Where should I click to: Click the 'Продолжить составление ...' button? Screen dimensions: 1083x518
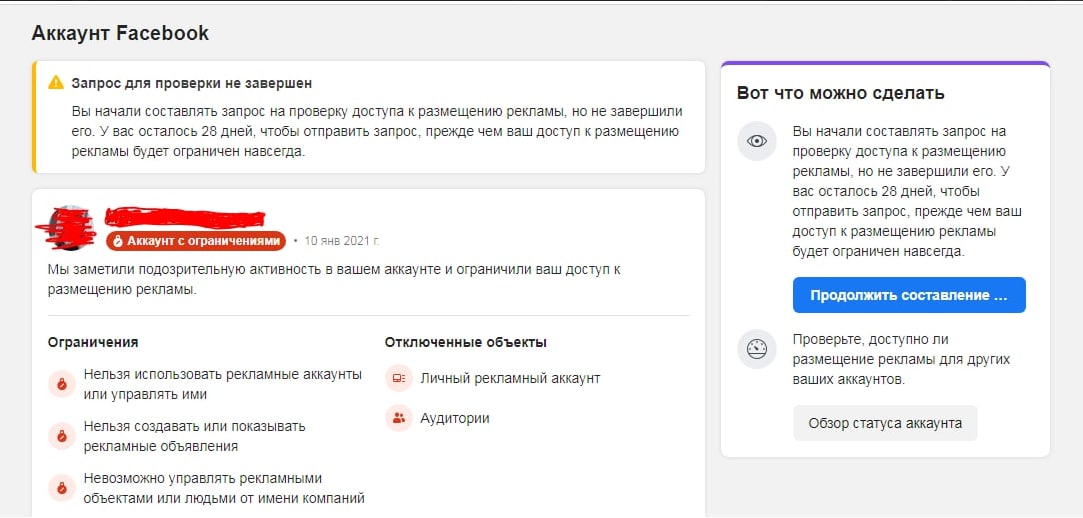coord(909,296)
